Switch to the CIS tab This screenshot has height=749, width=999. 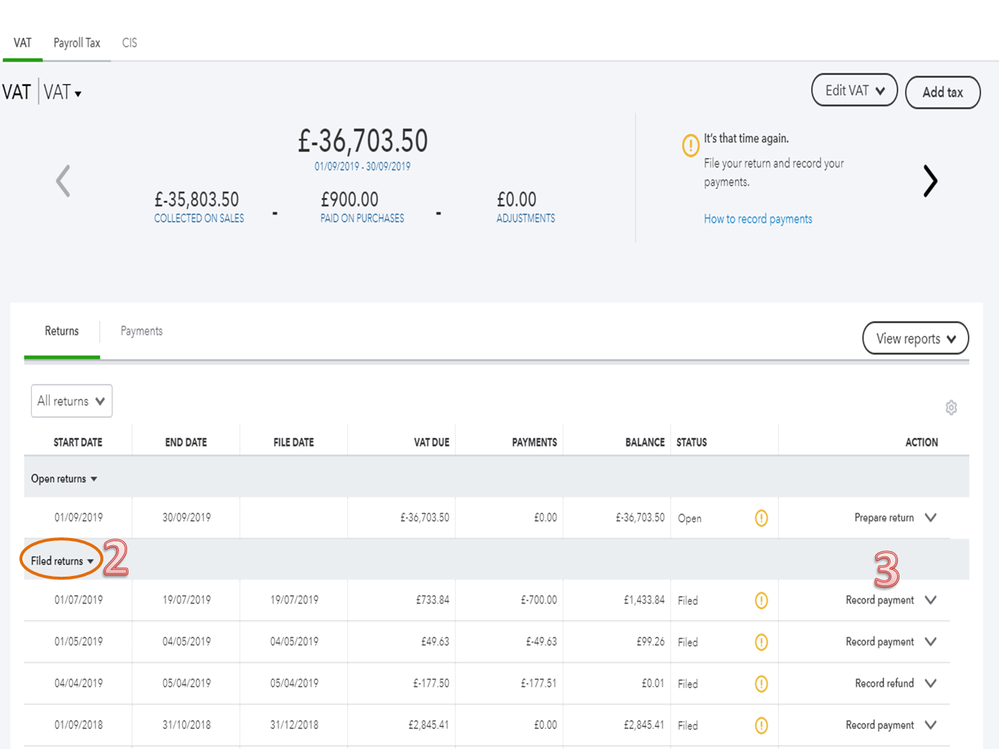click(129, 43)
